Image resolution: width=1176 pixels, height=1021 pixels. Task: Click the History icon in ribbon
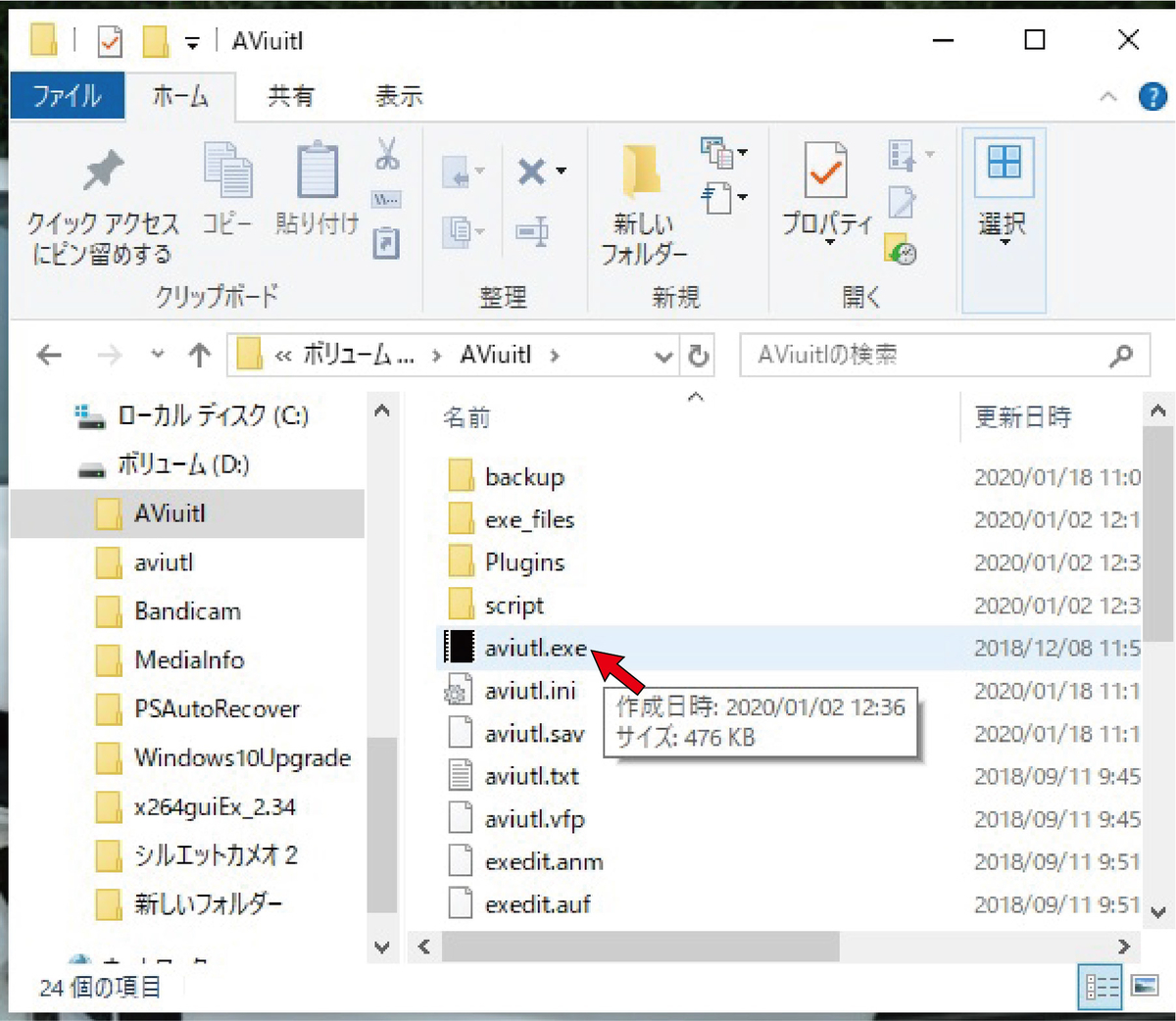tap(901, 250)
